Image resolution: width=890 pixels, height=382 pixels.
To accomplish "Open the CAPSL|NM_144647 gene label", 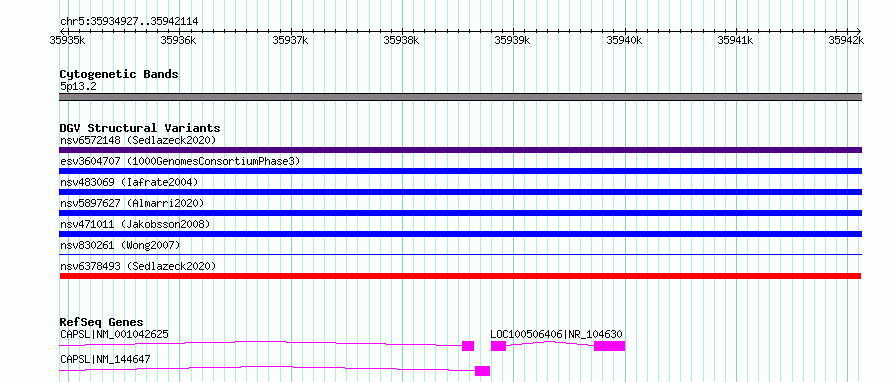I will coord(105,359).
